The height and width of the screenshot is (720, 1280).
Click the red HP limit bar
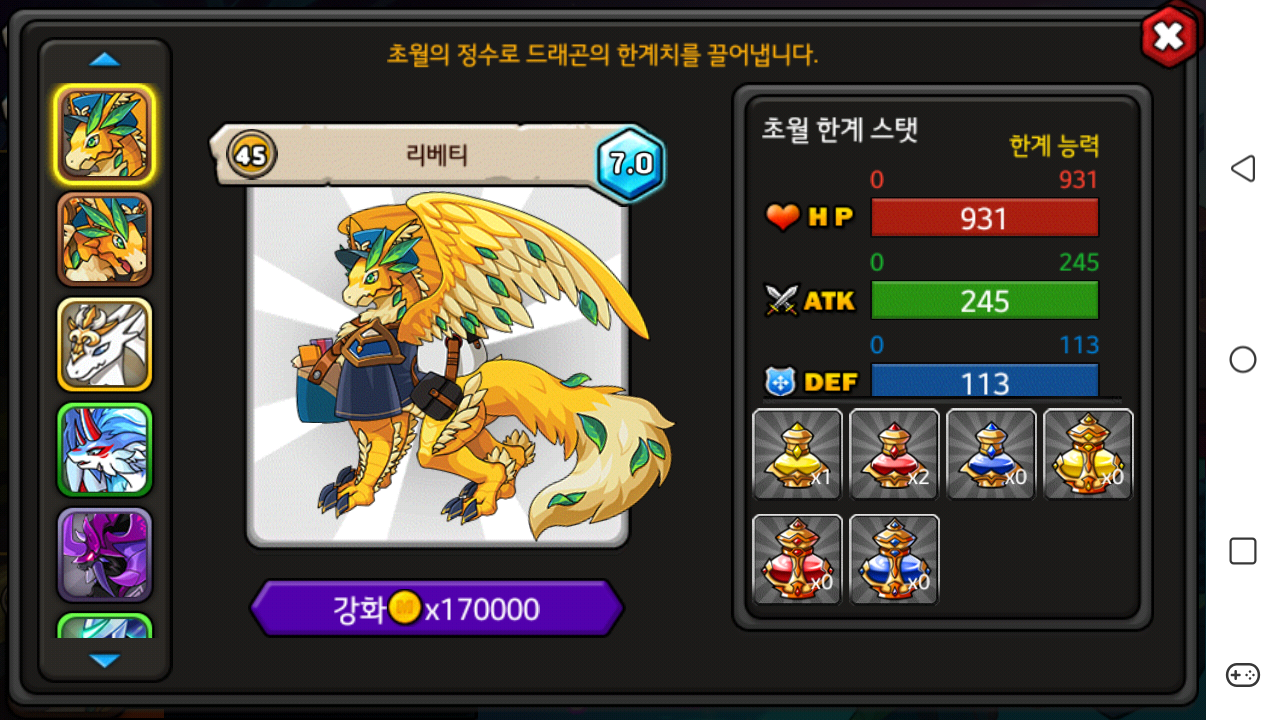coord(985,218)
